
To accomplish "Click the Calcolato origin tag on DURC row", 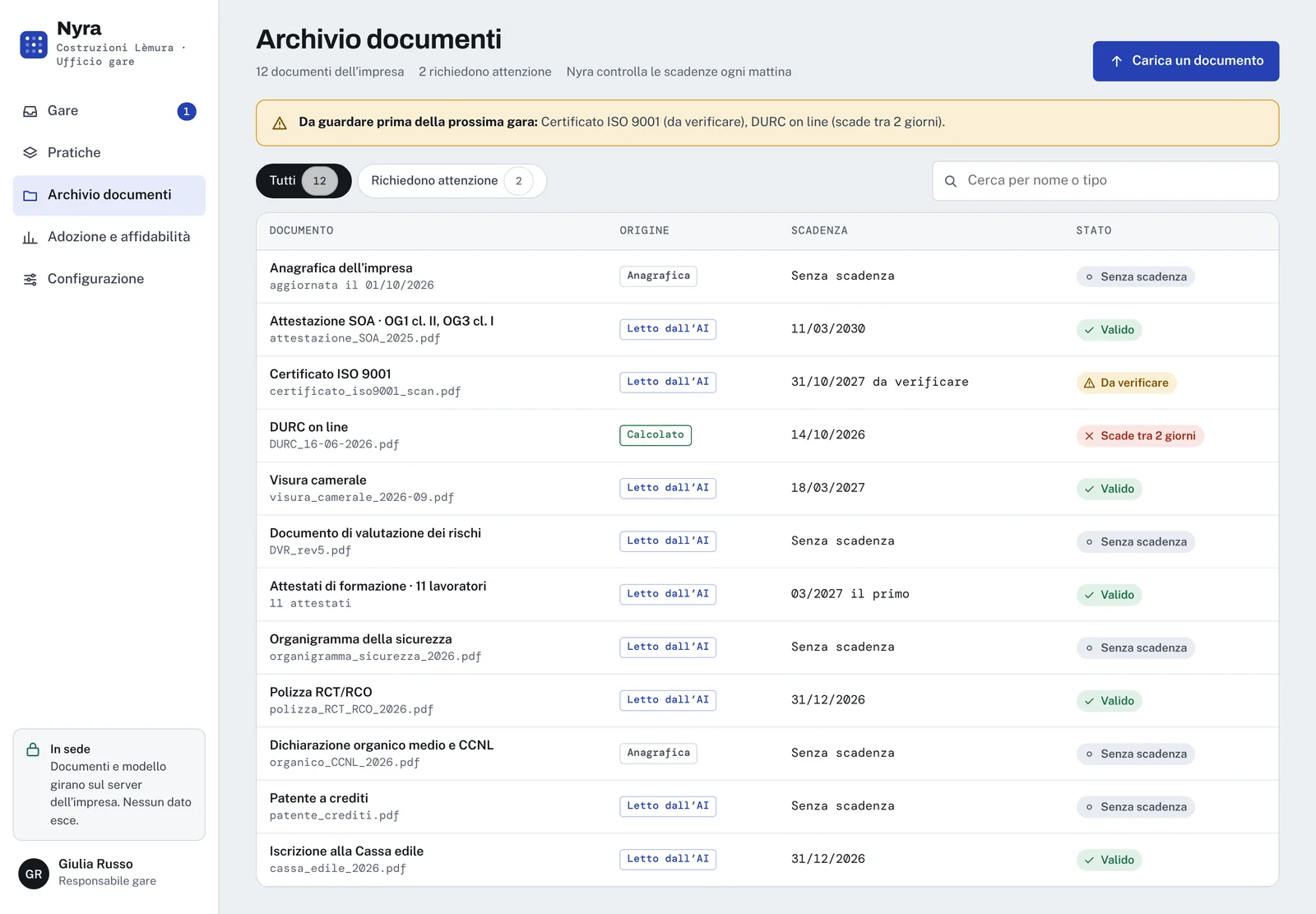I will point(656,435).
